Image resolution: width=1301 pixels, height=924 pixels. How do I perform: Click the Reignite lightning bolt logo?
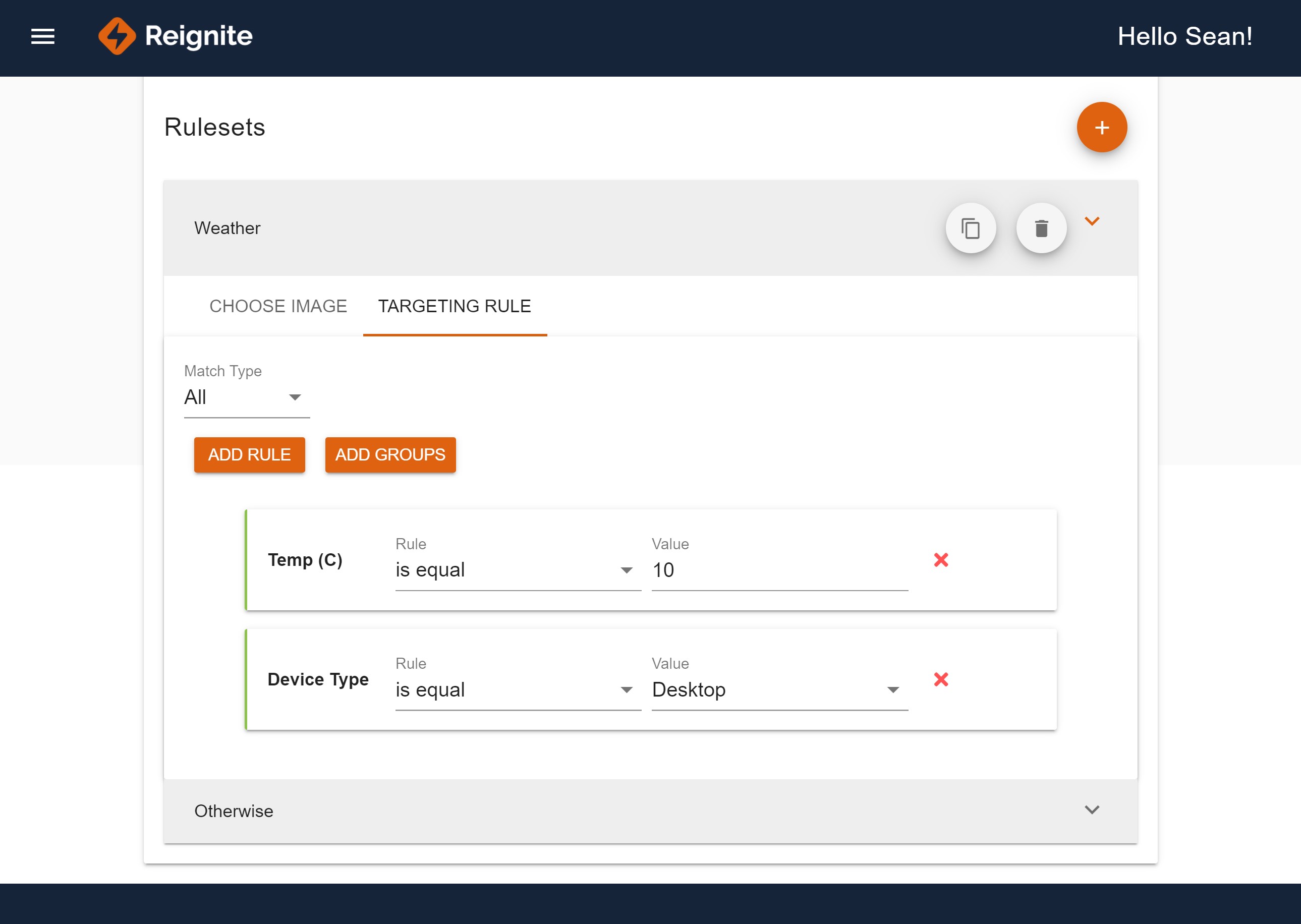(117, 36)
